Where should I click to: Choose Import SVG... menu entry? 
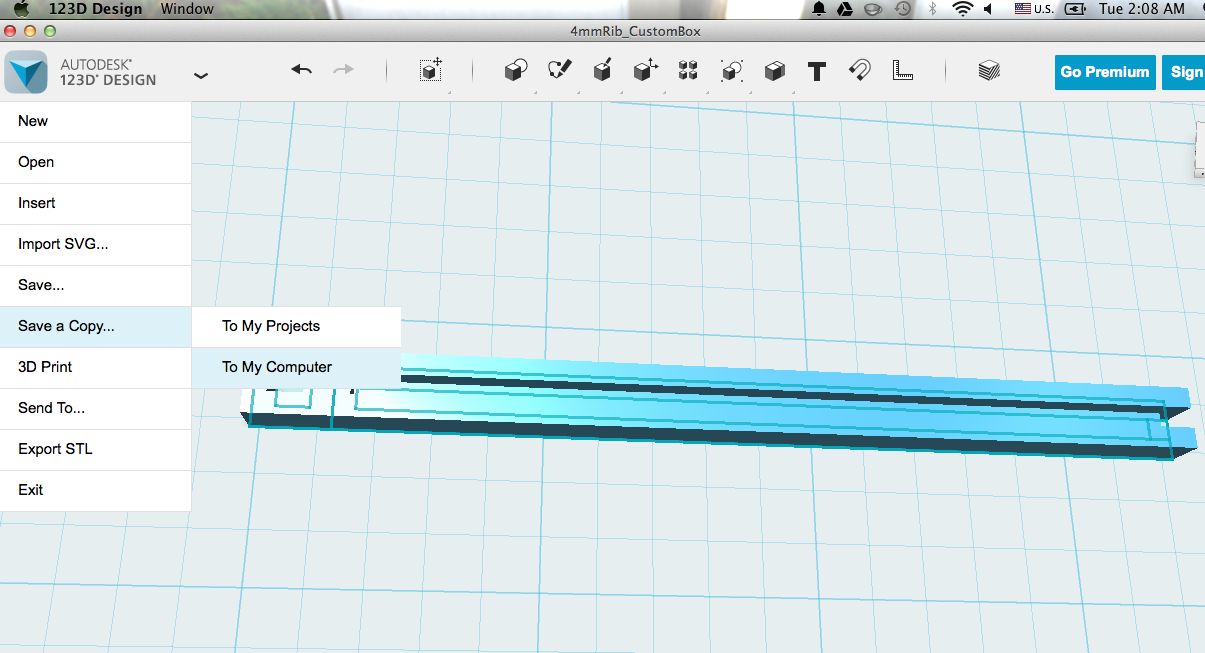(95, 244)
